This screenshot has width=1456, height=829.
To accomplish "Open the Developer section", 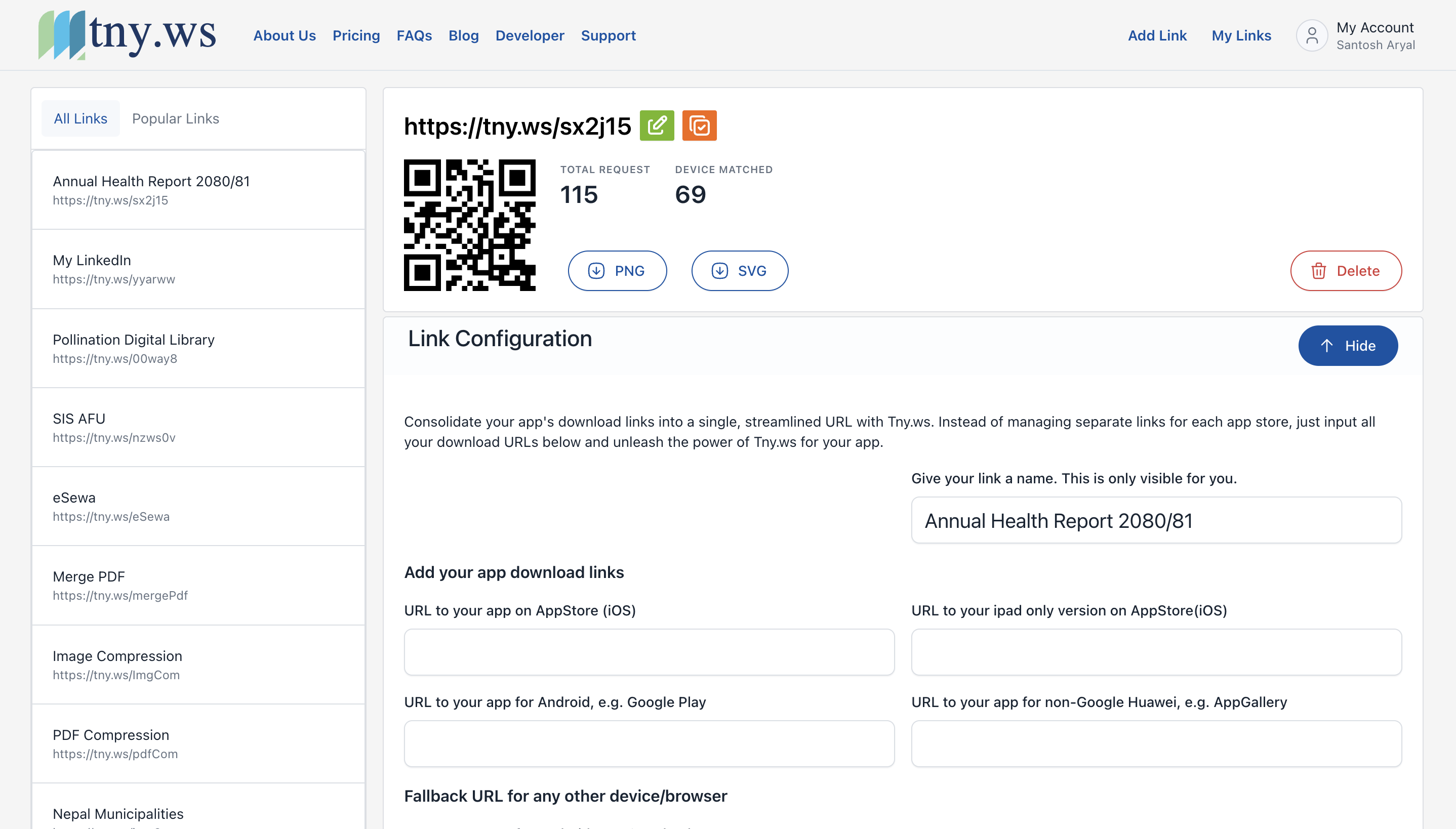I will tap(530, 35).
